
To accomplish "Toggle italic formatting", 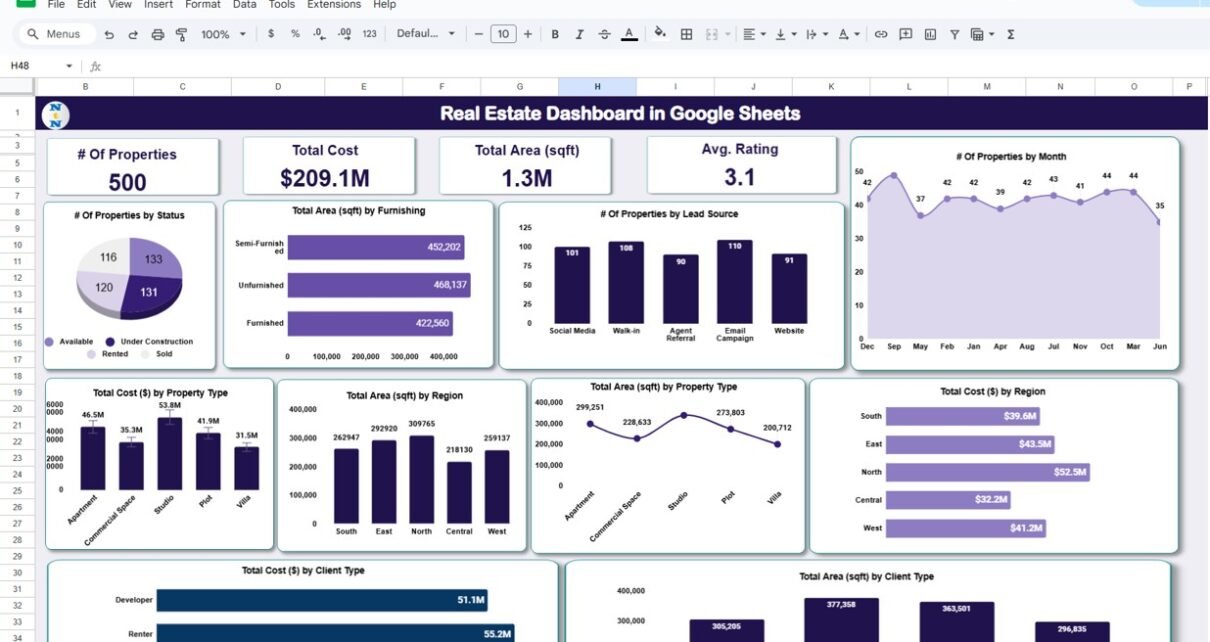I will tap(580, 34).
